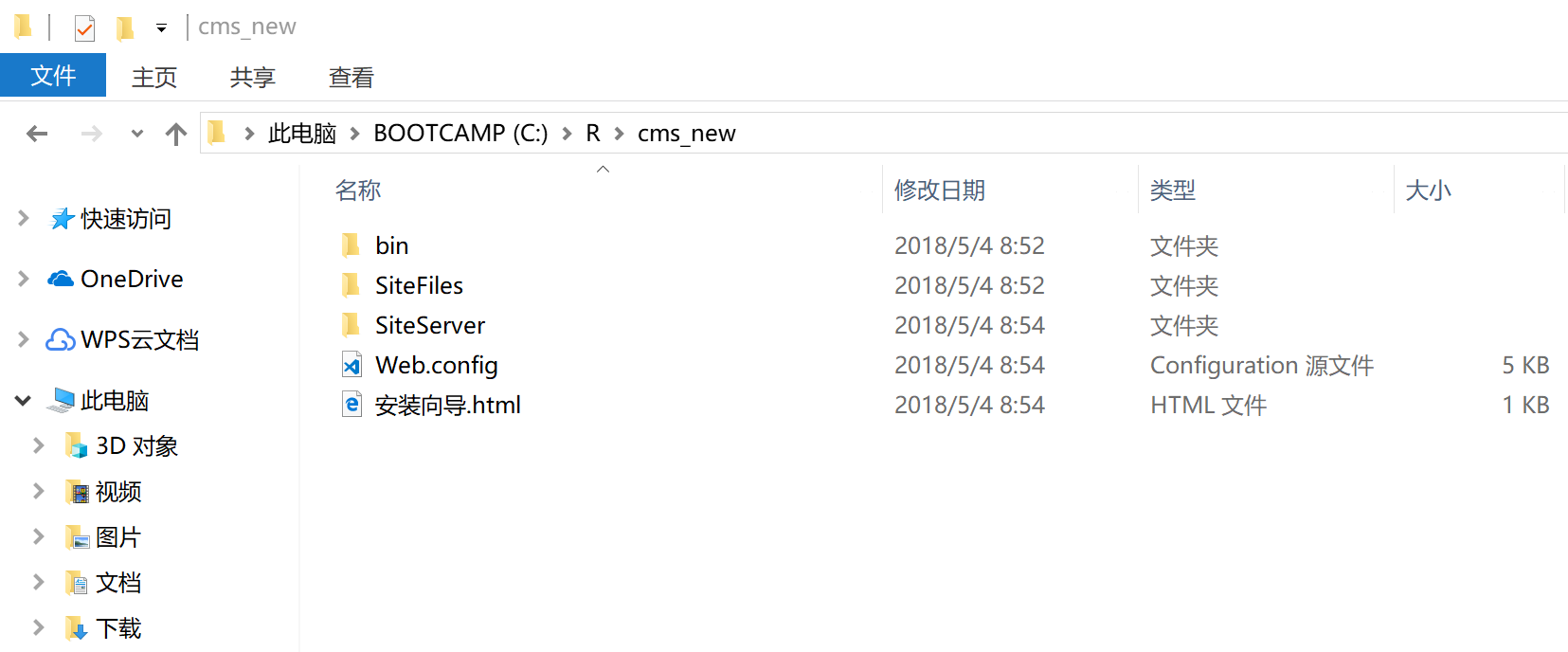
Task: Select the 安装向导.html file icon
Action: (x=351, y=405)
